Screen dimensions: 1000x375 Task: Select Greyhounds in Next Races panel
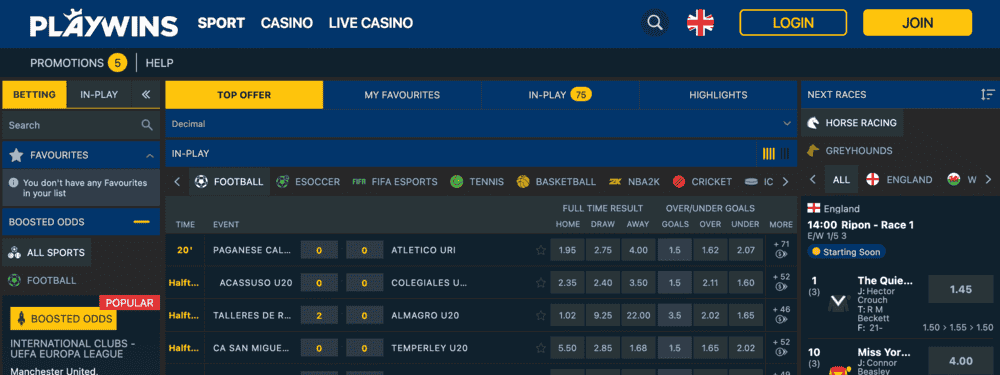[858, 151]
